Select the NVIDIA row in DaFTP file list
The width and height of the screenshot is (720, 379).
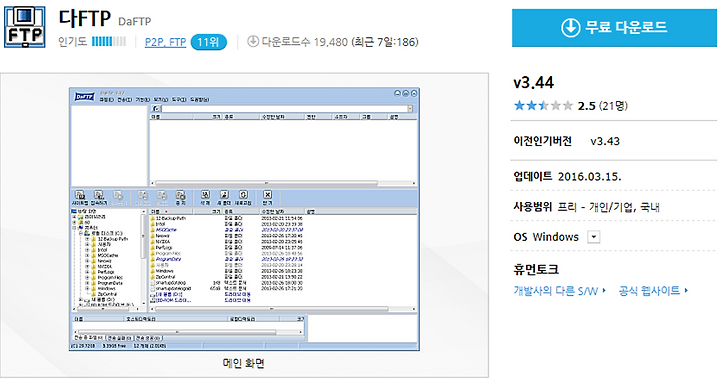tap(226, 242)
